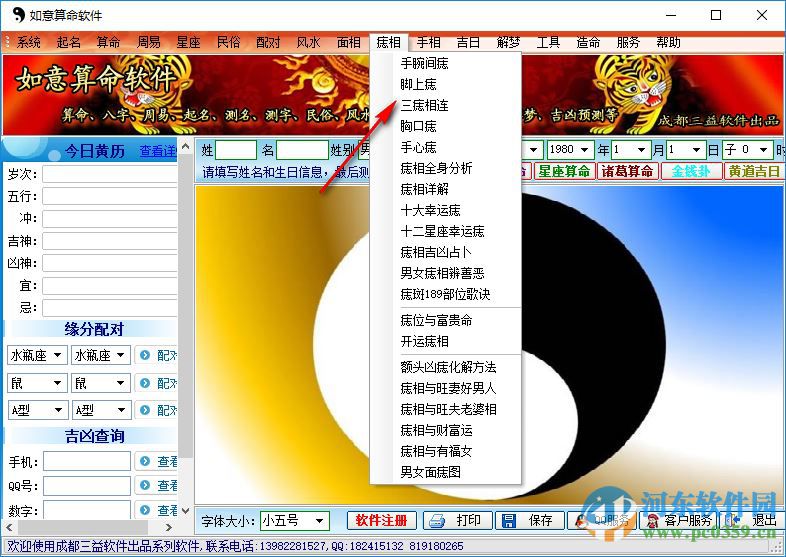Click the left panel's right scroll arrow
The width and height of the screenshot is (786, 557).
tap(168, 527)
